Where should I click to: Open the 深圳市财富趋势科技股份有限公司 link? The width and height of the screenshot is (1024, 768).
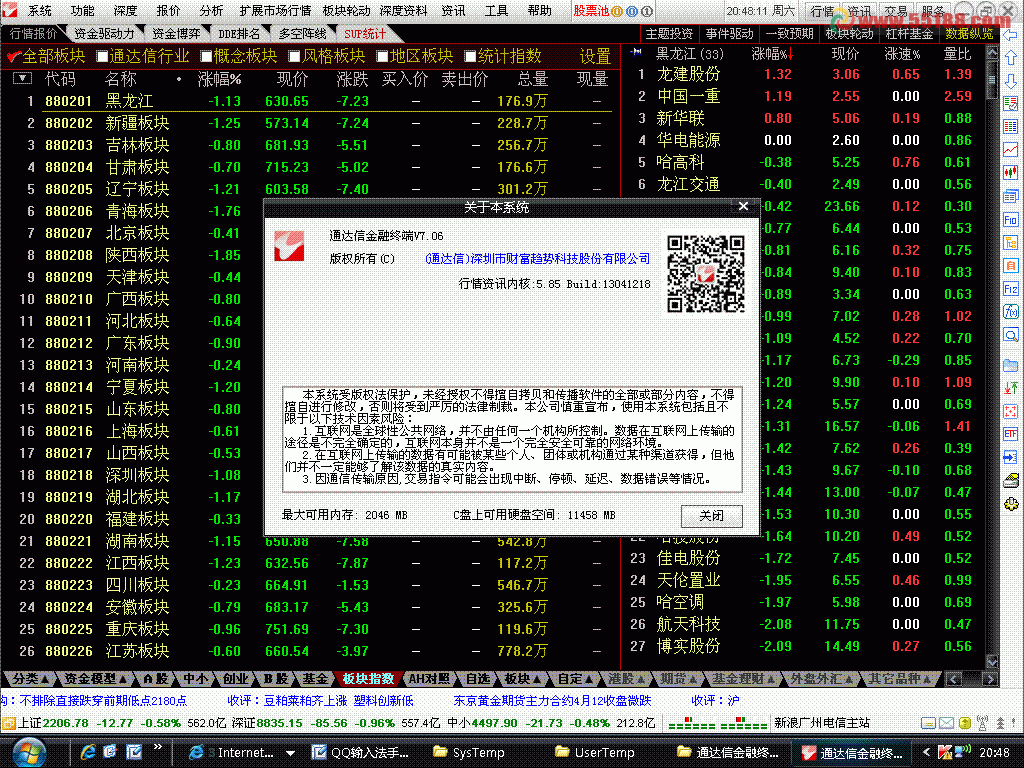(537, 259)
